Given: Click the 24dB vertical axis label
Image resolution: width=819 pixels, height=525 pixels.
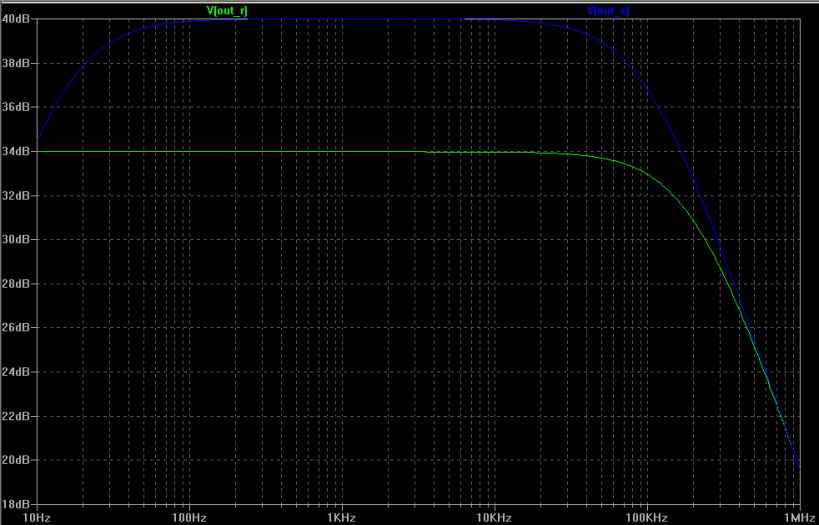Looking at the screenshot, I should pos(16,372).
